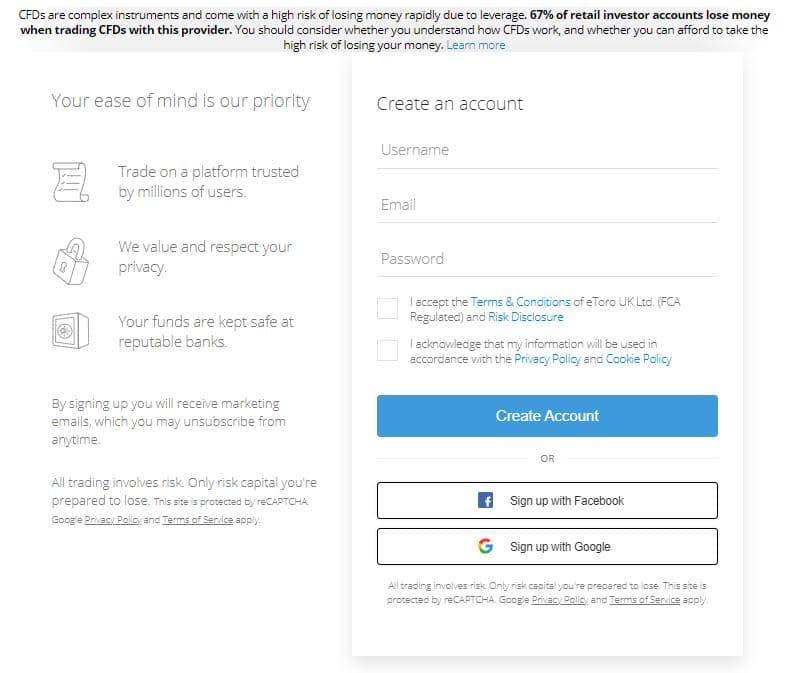804x673 pixels.
Task: Sign up with Facebook button
Action: pos(547,501)
